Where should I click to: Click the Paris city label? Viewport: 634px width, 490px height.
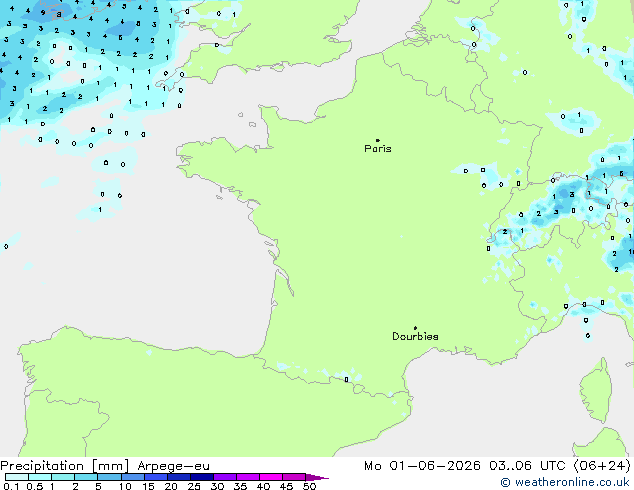coord(378,149)
